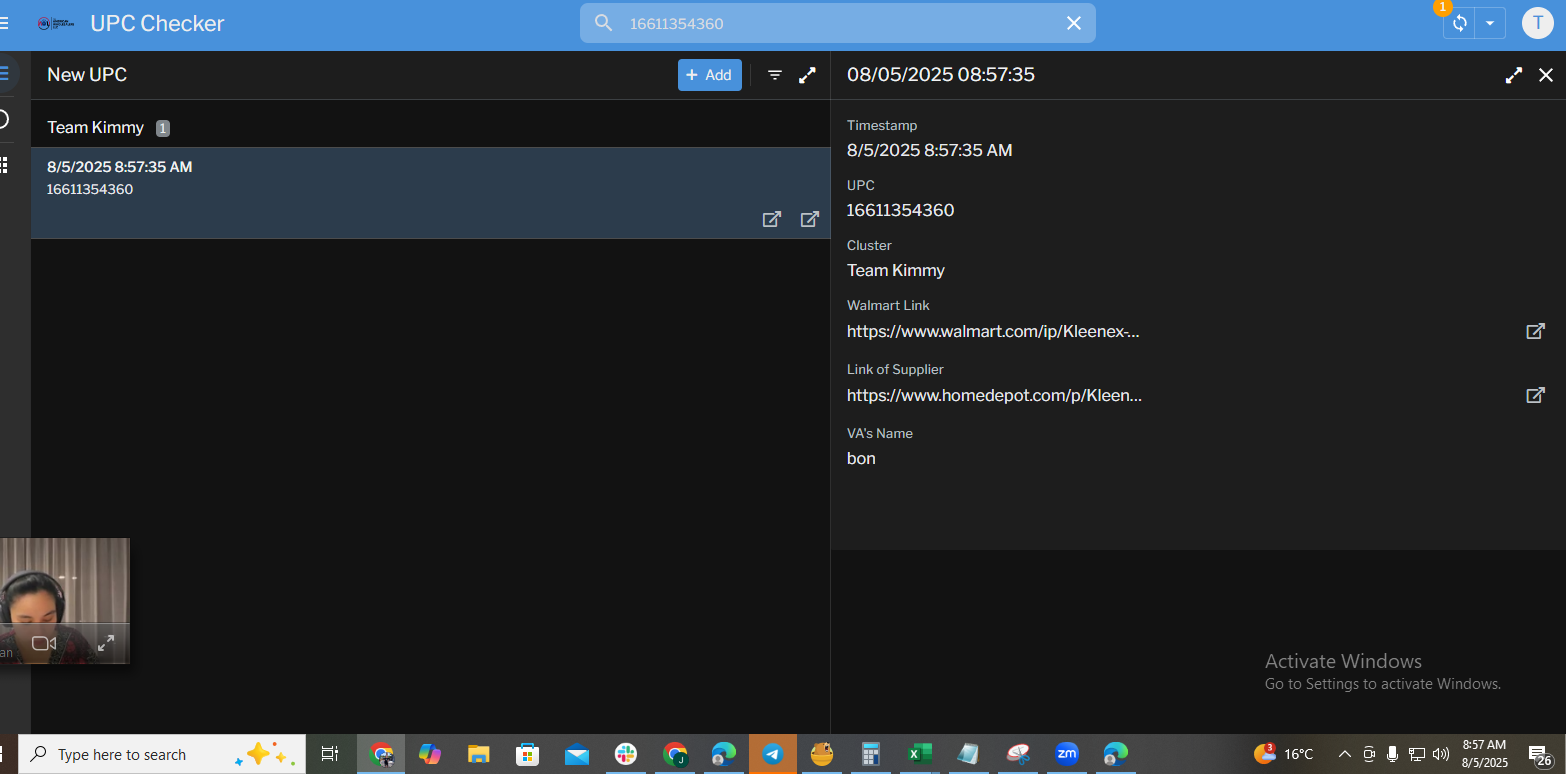Open the Link of Supplier external icon
This screenshot has width=1566, height=774.
1535,395
